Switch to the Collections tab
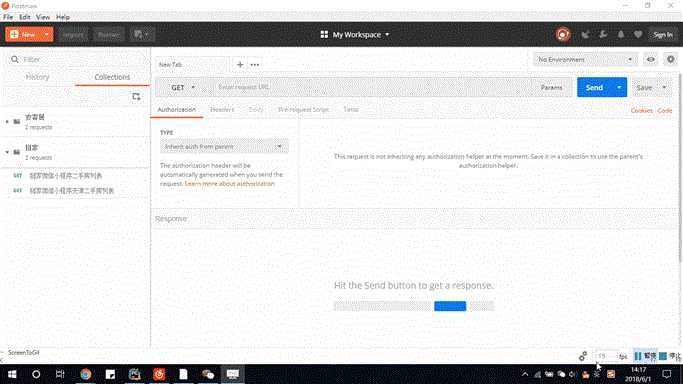683x384 pixels. [112, 77]
